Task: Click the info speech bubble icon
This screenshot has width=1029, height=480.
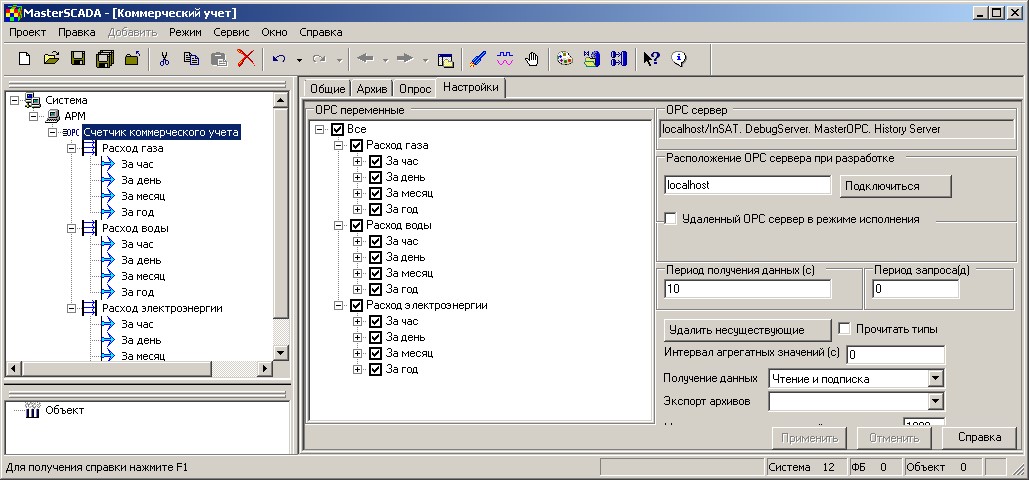Action: click(x=679, y=59)
